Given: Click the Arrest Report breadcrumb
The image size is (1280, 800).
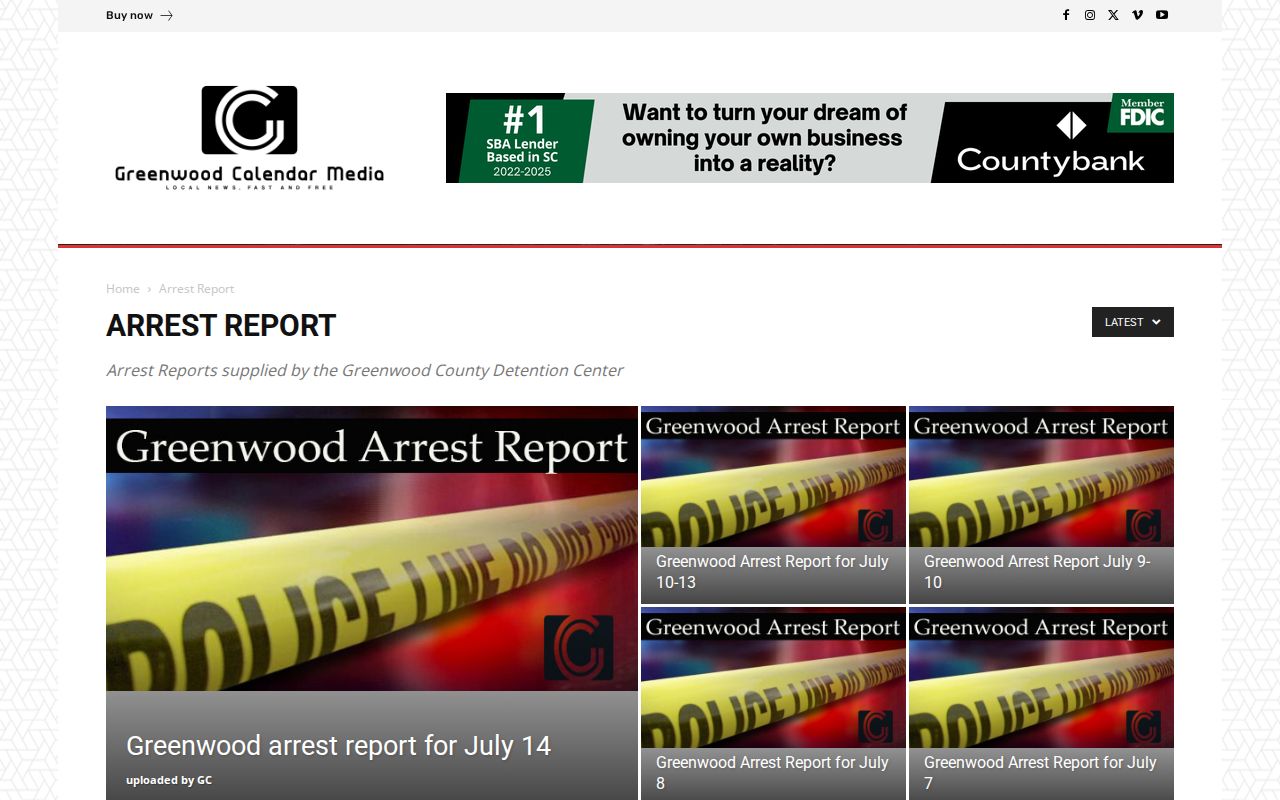Looking at the screenshot, I should 197,289.
